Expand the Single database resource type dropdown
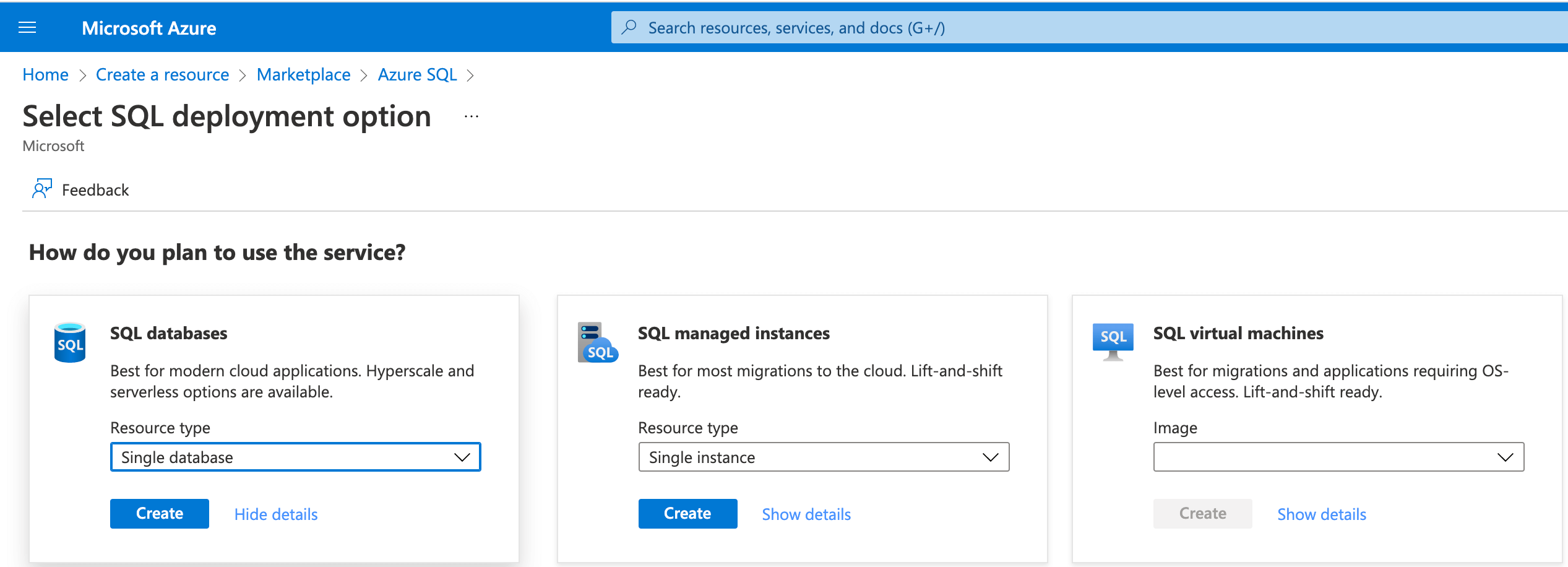The image size is (1568, 567). [295, 457]
